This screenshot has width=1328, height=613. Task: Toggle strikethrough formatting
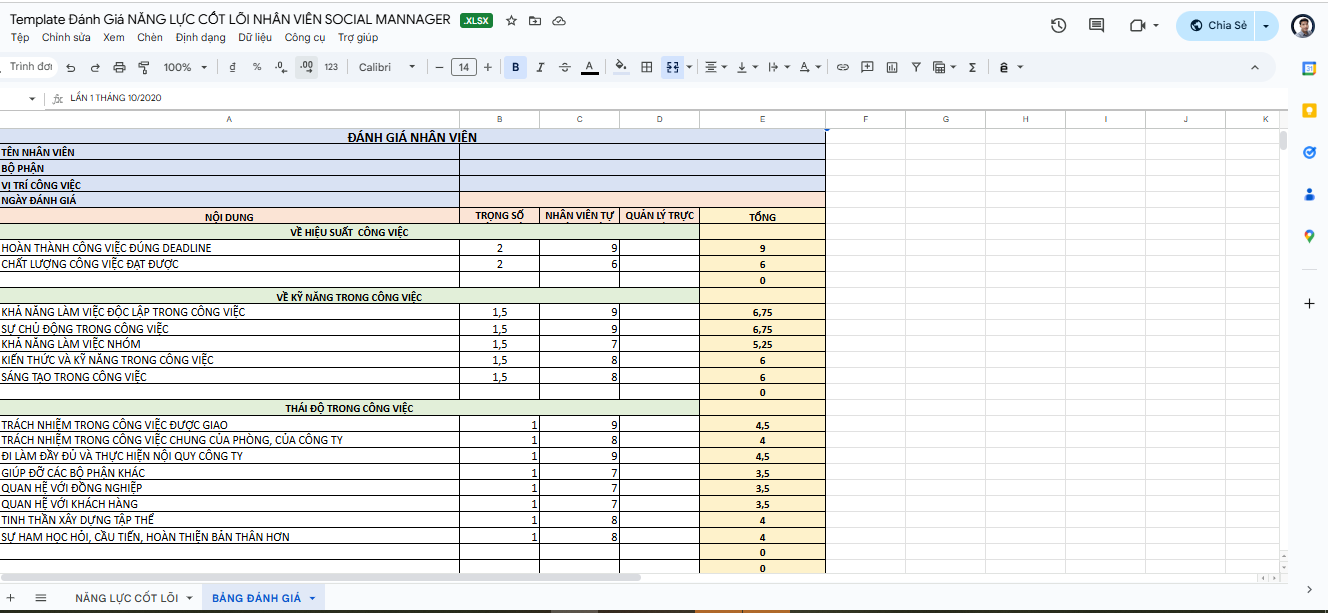click(x=565, y=67)
